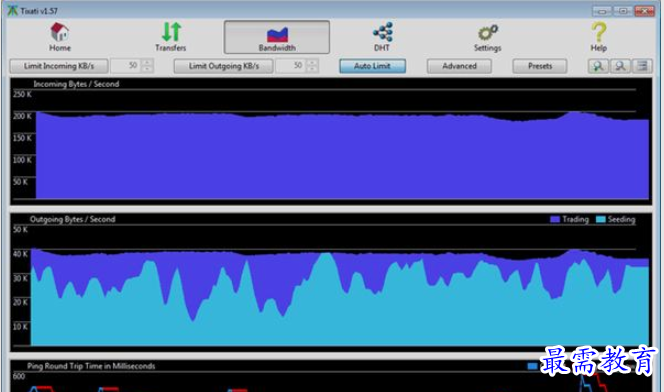The width and height of the screenshot is (664, 392).
Task: Zoom in on the bandwidth graphs
Action: pos(598,66)
